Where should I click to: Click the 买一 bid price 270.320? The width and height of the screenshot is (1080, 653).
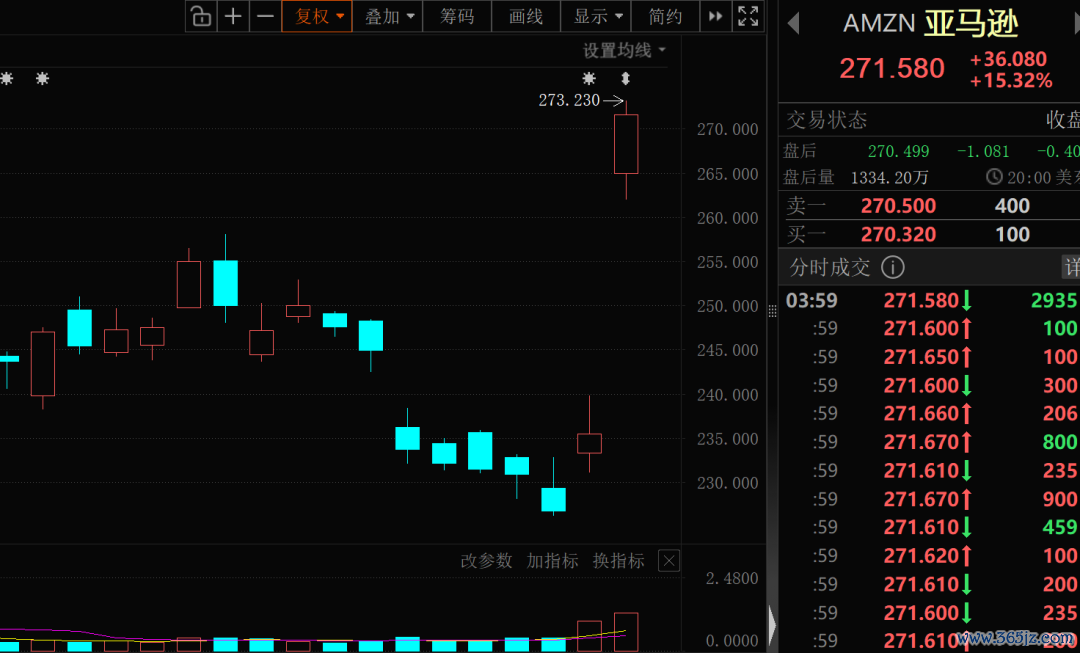(898, 235)
